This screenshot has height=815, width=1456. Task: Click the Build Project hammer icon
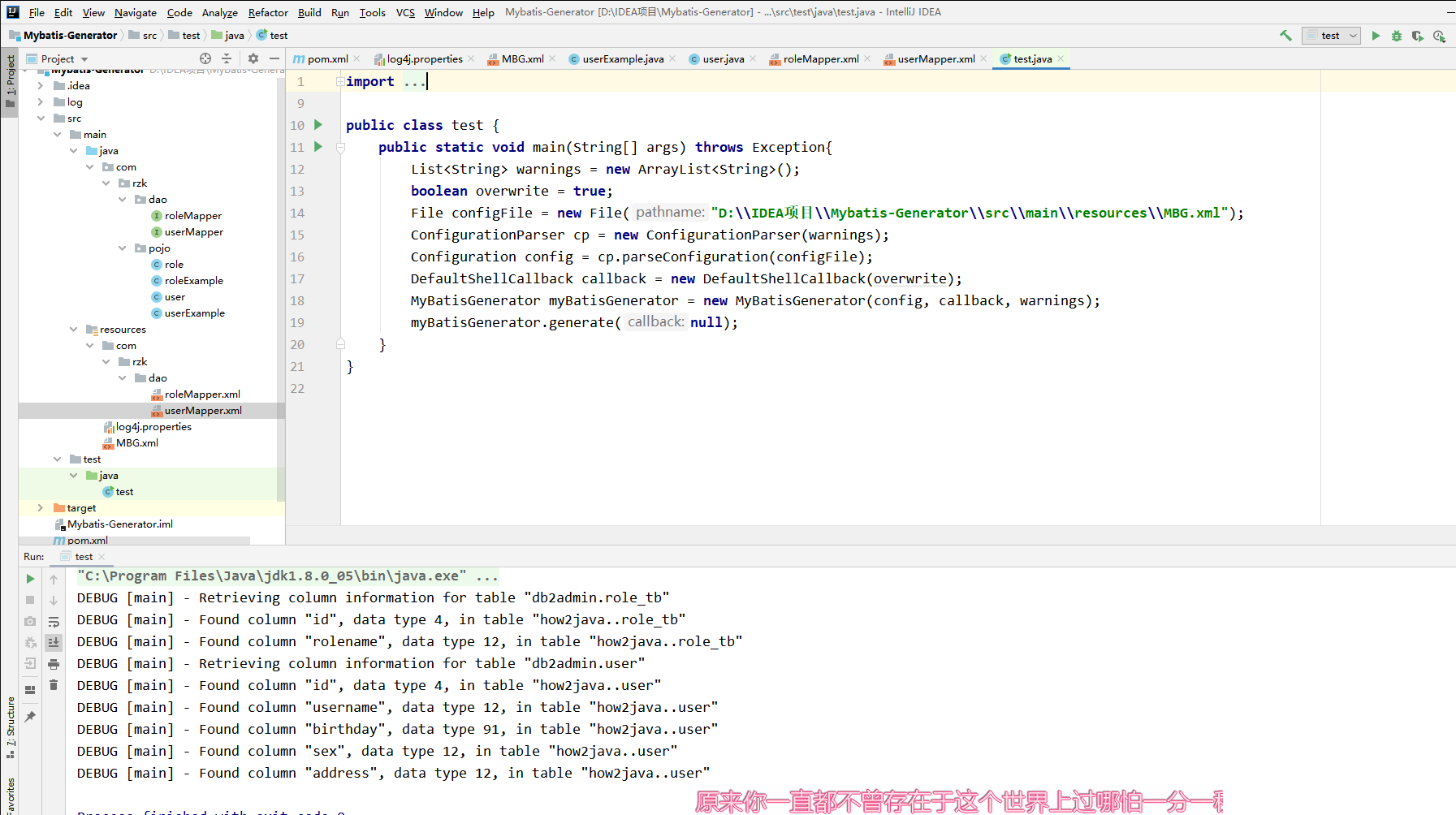(x=1285, y=36)
